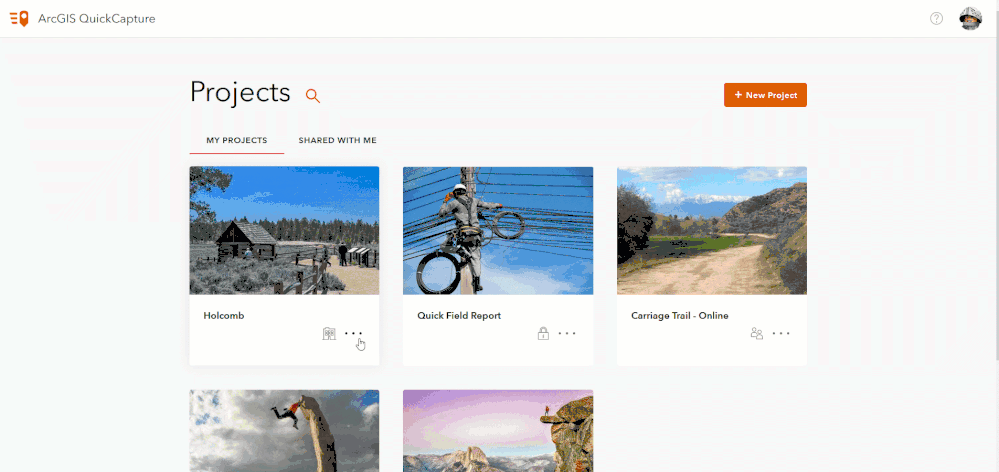Image resolution: width=999 pixels, height=472 pixels.
Task: Open the rock climber project thumbnail
Action: 284,430
